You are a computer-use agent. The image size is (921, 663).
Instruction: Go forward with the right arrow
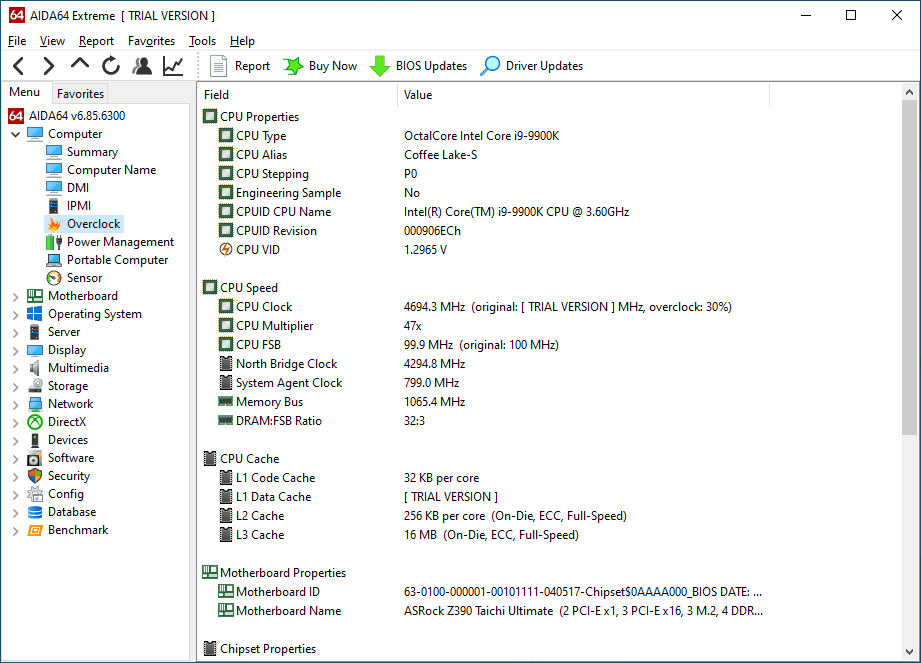[49, 66]
